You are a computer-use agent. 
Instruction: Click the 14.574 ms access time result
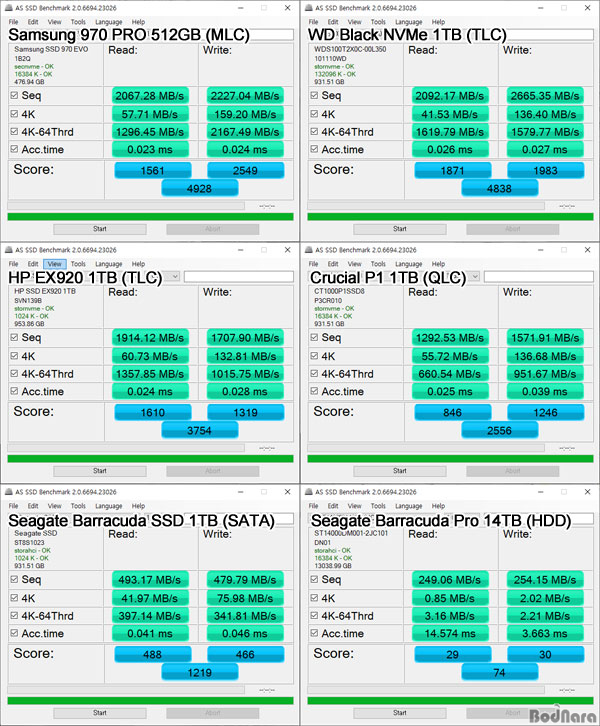450,633
